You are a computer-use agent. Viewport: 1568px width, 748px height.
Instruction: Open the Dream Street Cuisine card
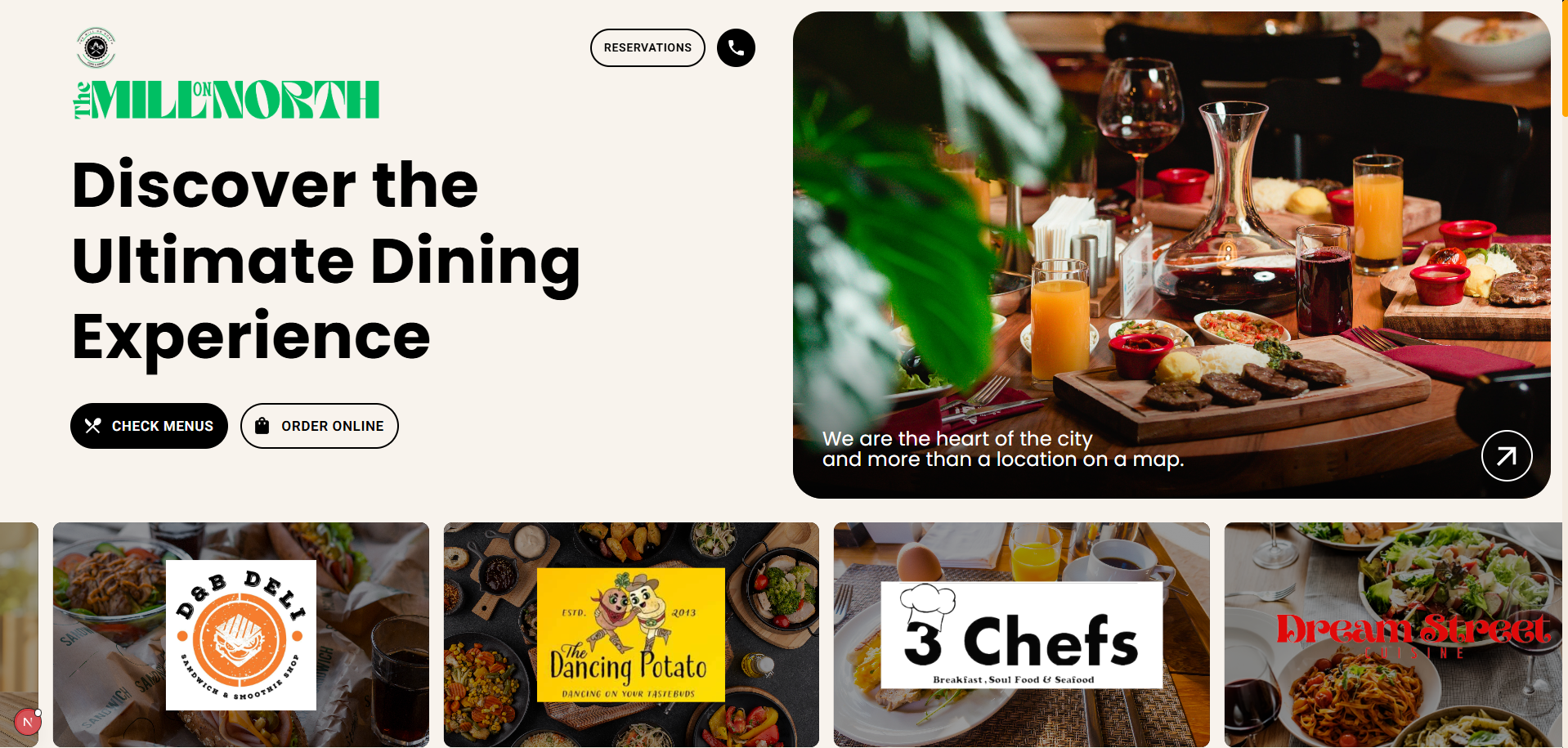[1393, 634]
